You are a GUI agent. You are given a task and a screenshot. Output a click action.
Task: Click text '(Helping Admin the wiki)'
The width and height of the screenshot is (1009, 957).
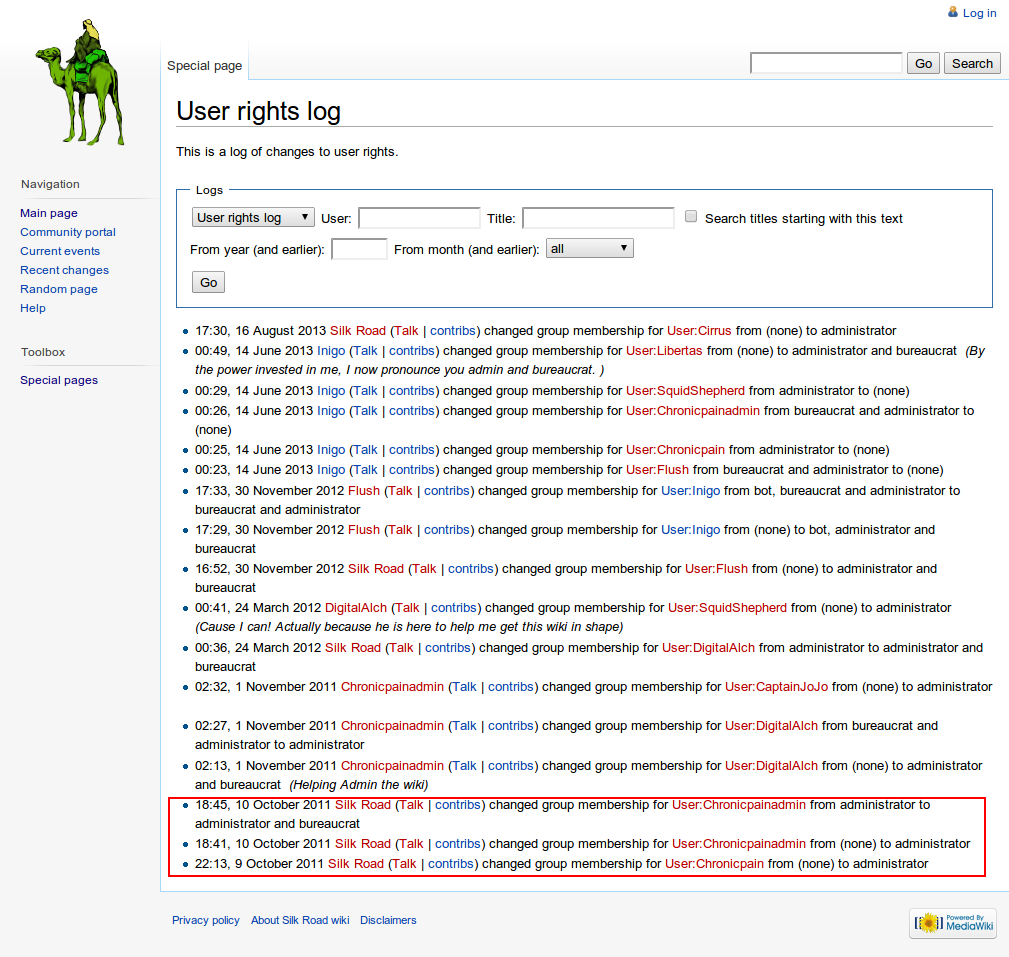[358, 785]
